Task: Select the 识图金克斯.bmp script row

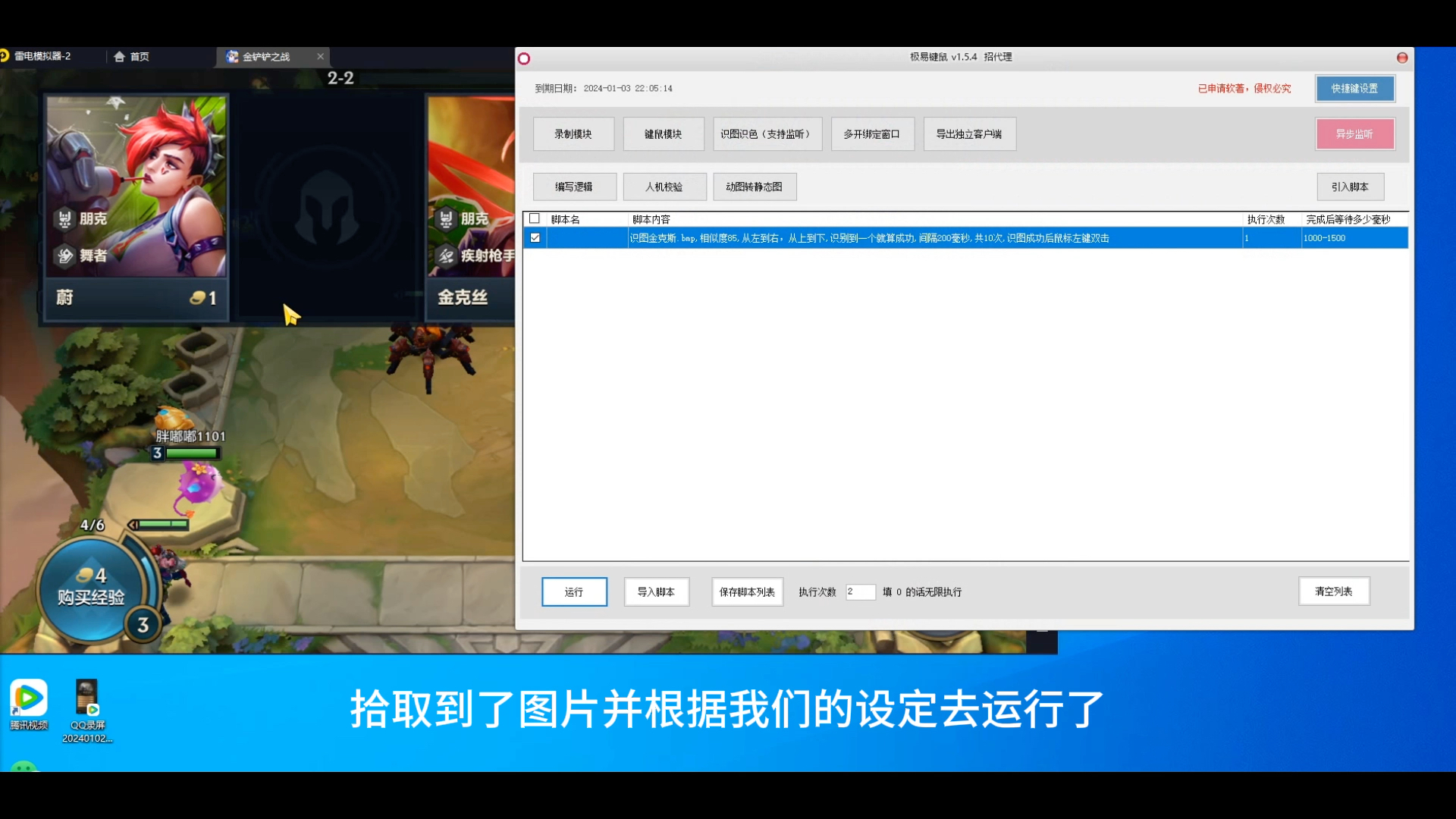Action: [965, 238]
